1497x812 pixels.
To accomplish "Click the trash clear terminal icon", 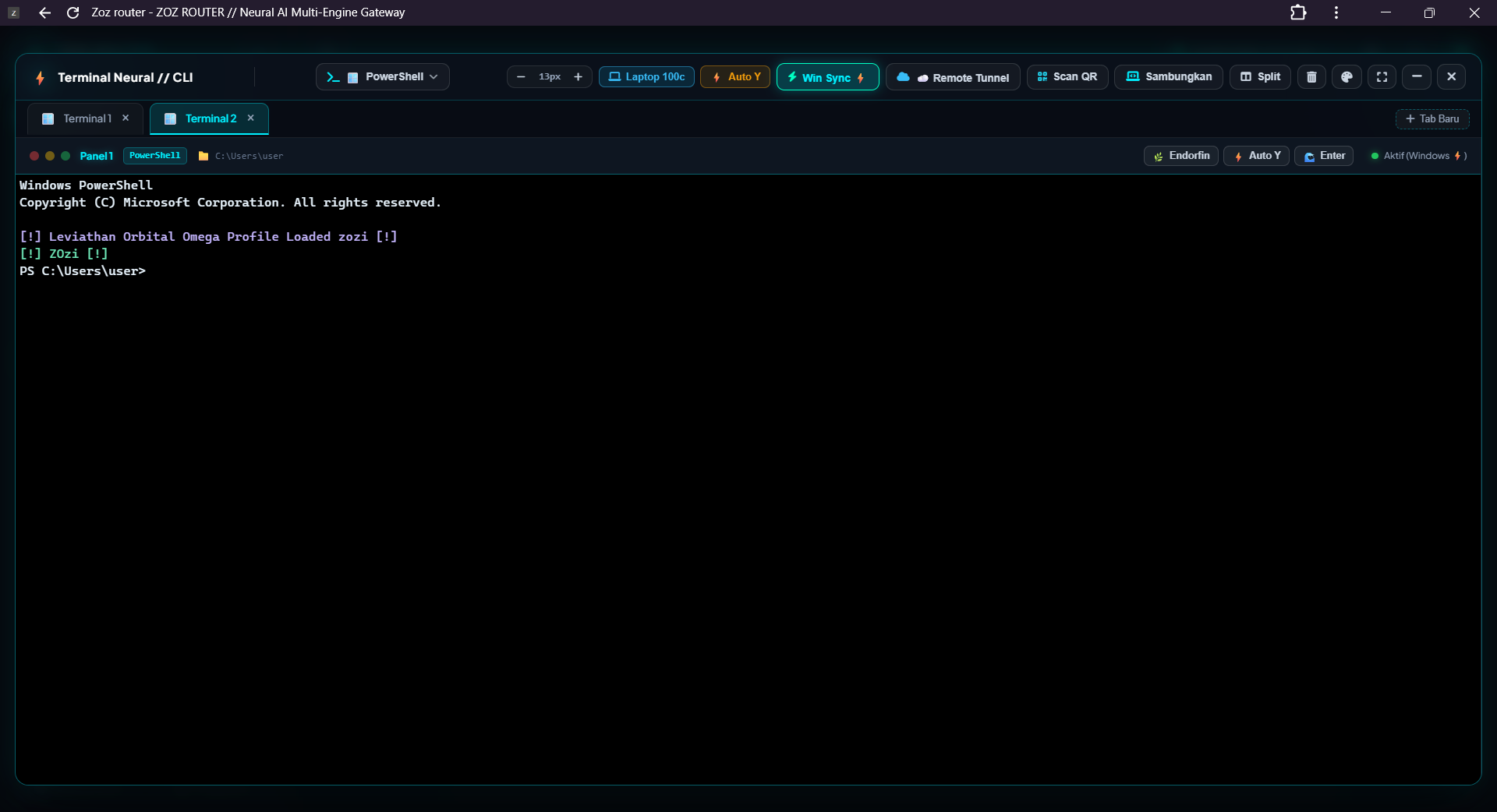I will coord(1311,77).
